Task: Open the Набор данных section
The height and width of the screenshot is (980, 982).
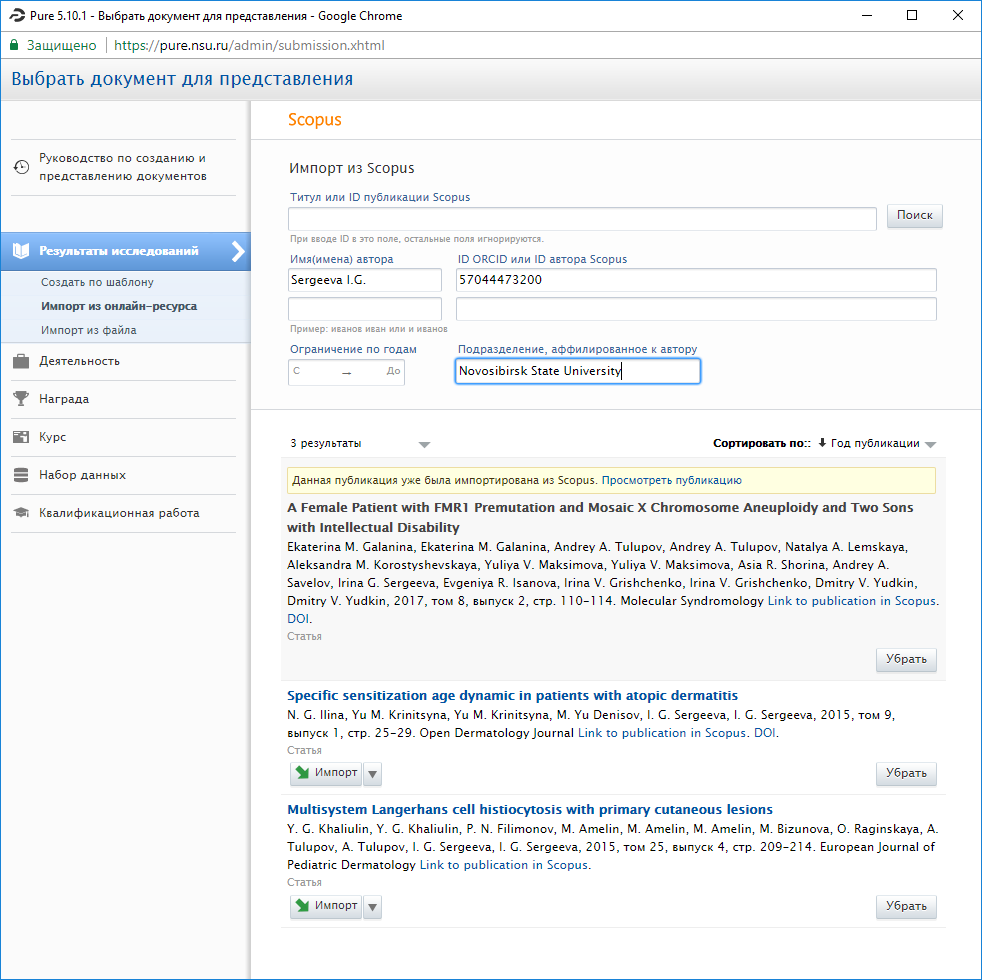Action: click(x=82, y=475)
